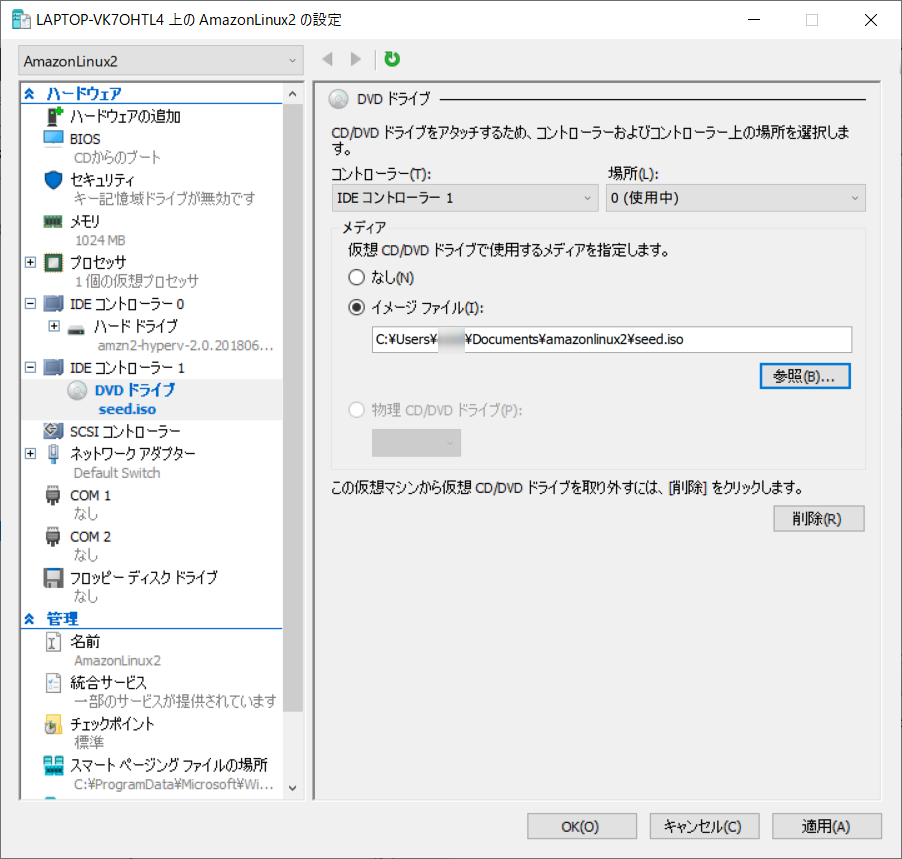Screen dimensions: 902x859
Task: Click the COM 2 port icon
Action: pyautogui.click(x=53, y=536)
